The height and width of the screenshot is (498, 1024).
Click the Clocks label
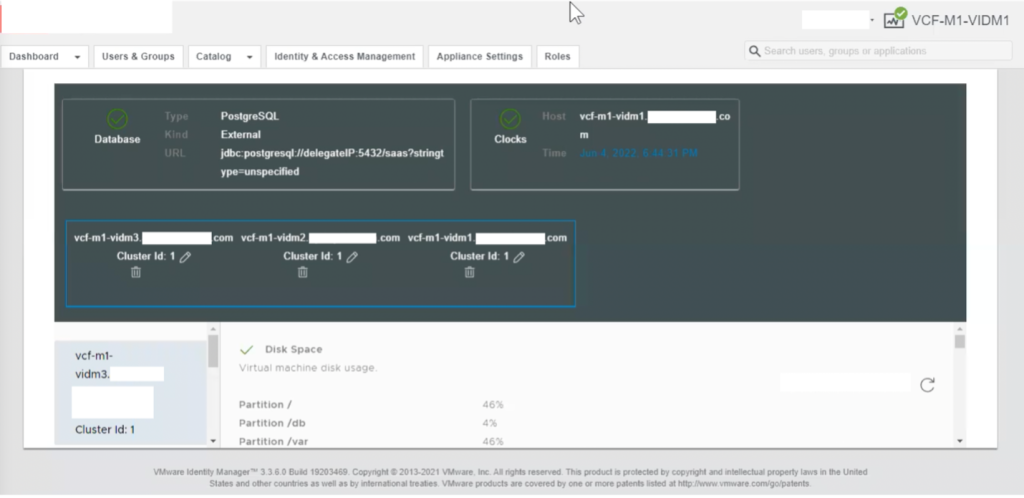coord(510,139)
